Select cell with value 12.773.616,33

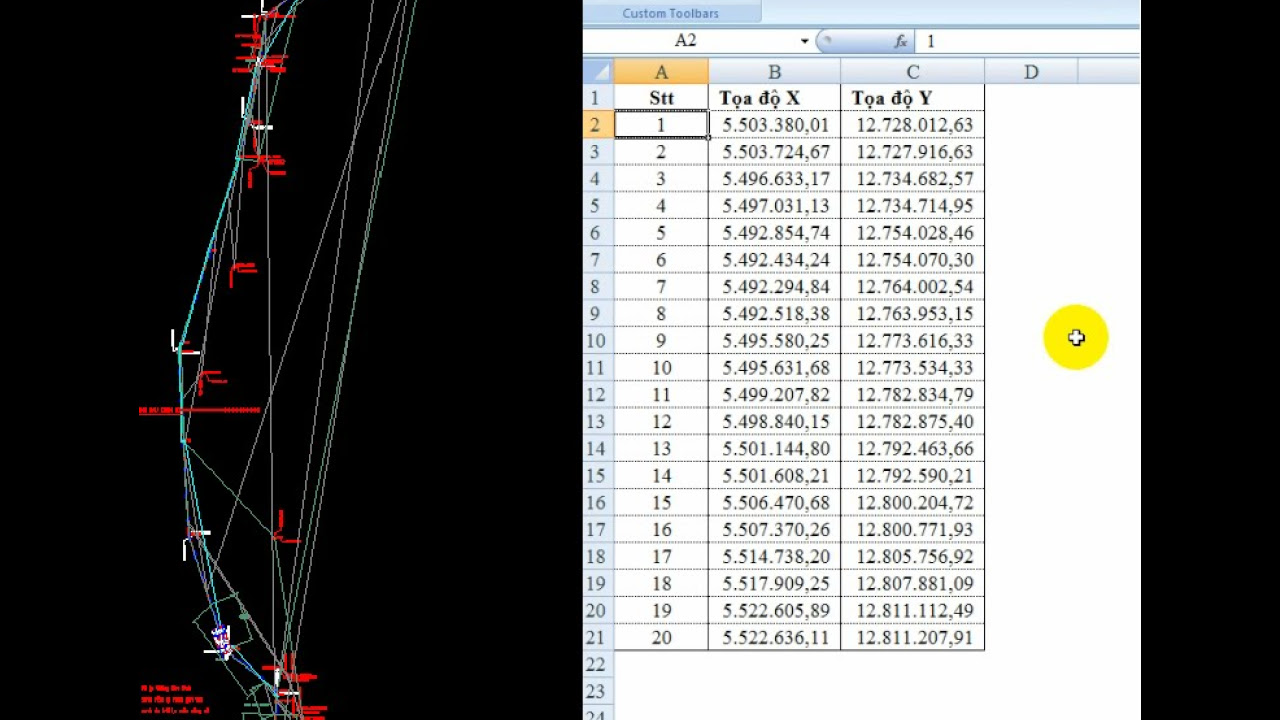click(x=912, y=341)
